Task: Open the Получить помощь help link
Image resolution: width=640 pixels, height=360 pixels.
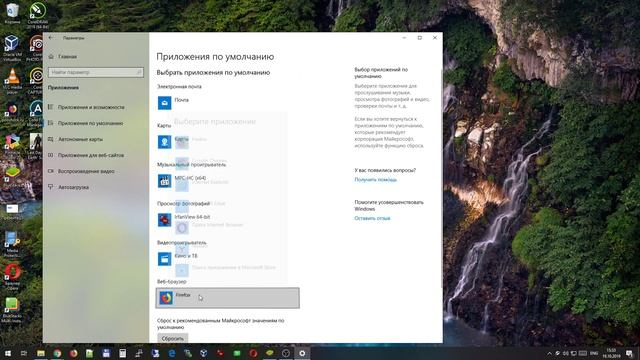Action: 376,180
